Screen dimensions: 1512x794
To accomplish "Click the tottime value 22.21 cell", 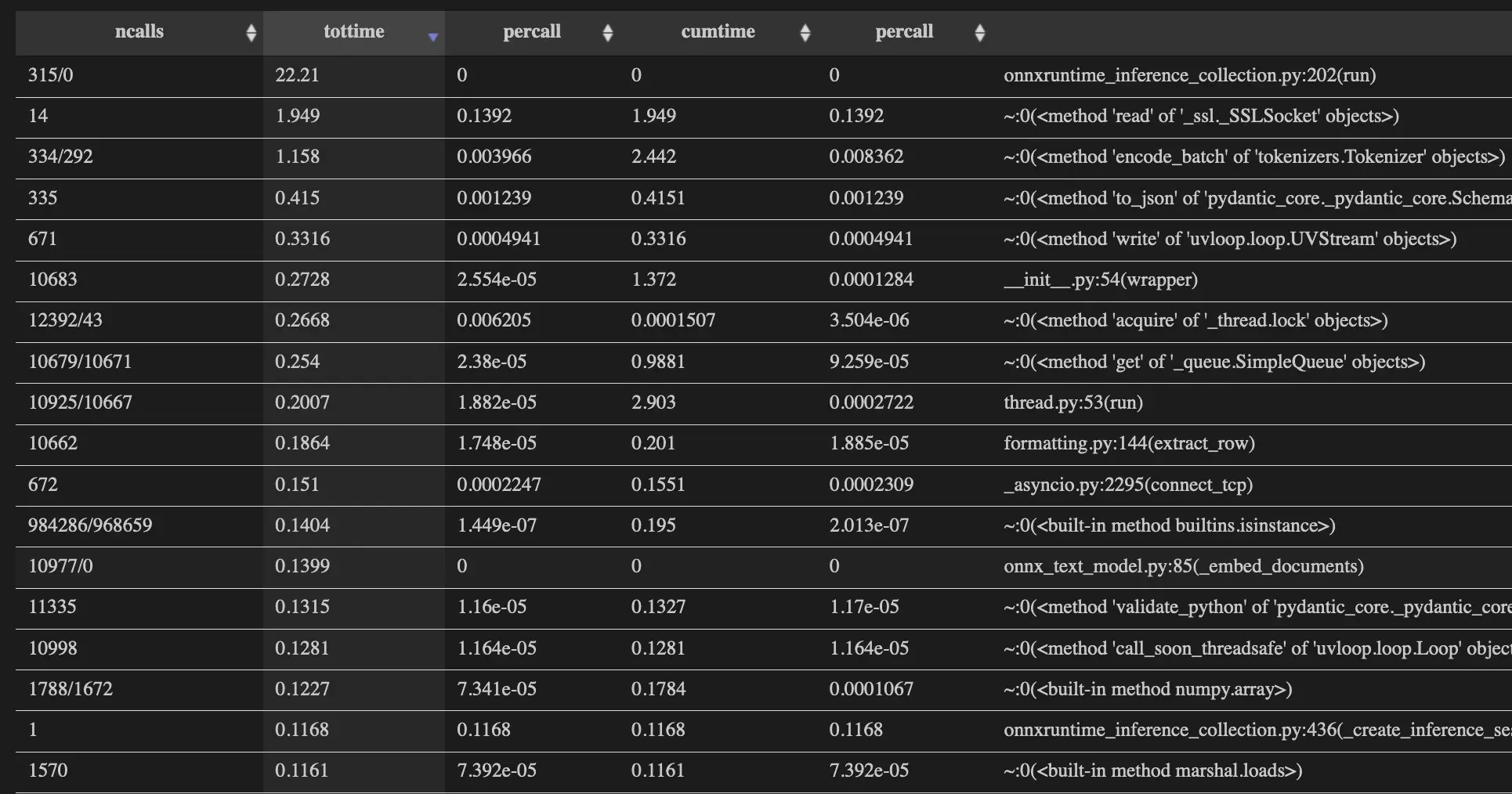I will [x=298, y=76].
